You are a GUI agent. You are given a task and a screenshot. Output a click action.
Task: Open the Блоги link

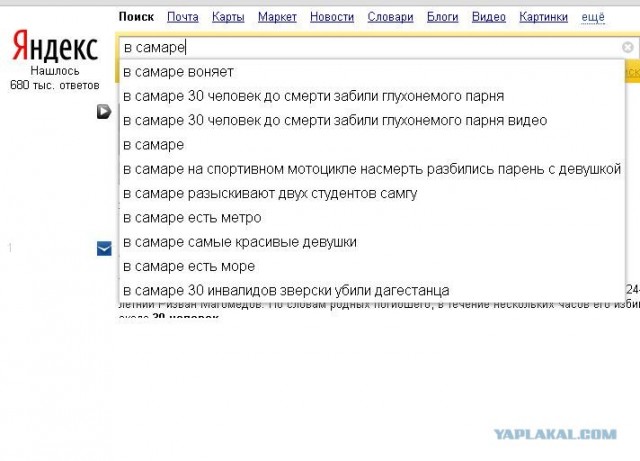point(442,17)
